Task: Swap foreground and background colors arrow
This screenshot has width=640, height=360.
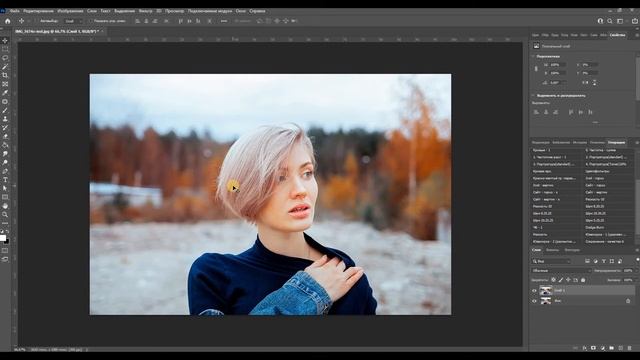Action: [7, 231]
